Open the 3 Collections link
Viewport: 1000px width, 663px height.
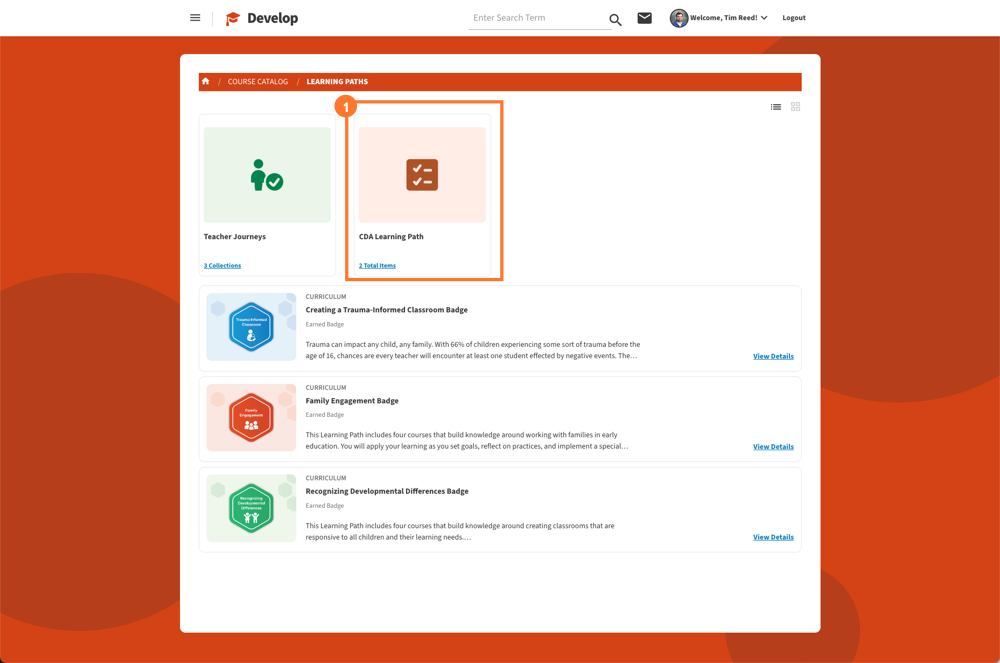tap(222, 266)
